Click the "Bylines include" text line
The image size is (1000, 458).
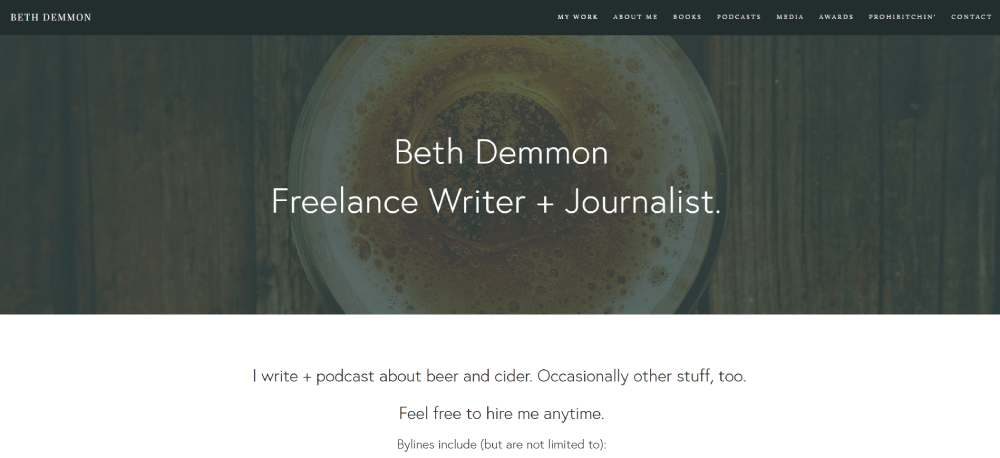501,444
